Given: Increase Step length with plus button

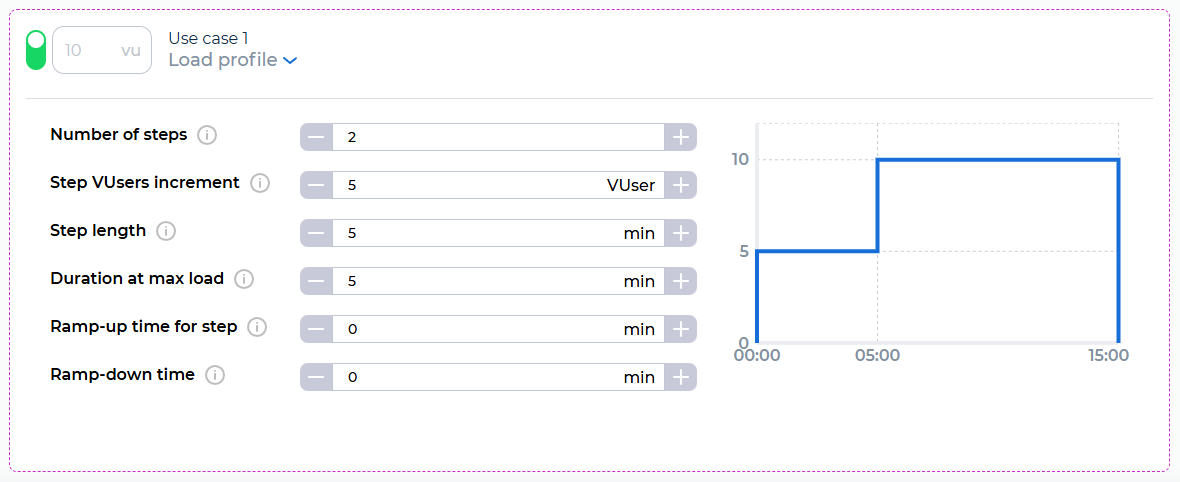Looking at the screenshot, I should (680, 233).
